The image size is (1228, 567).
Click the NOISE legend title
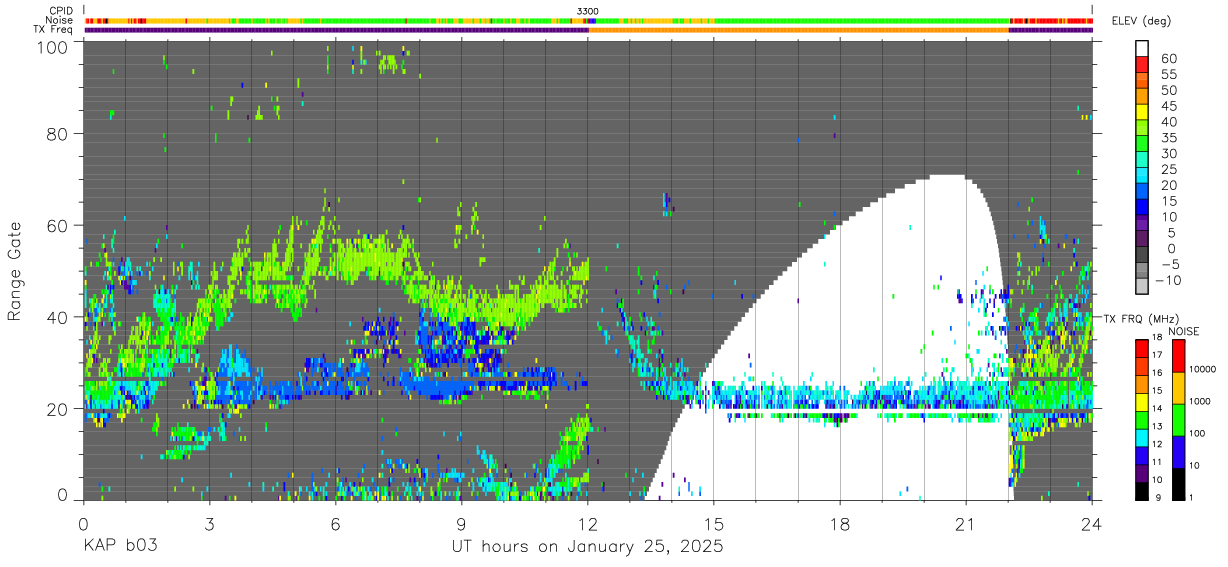point(1184,331)
